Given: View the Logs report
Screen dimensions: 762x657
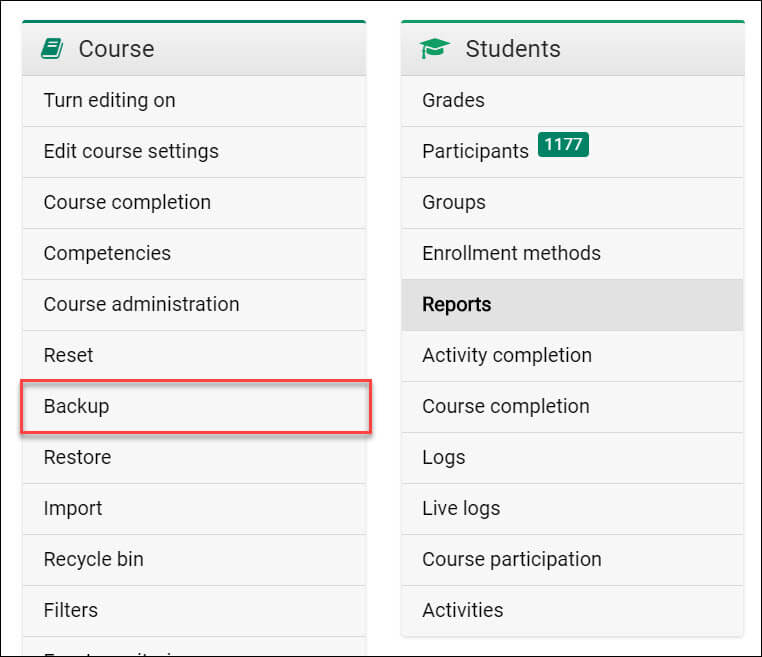Looking at the screenshot, I should [572, 458].
